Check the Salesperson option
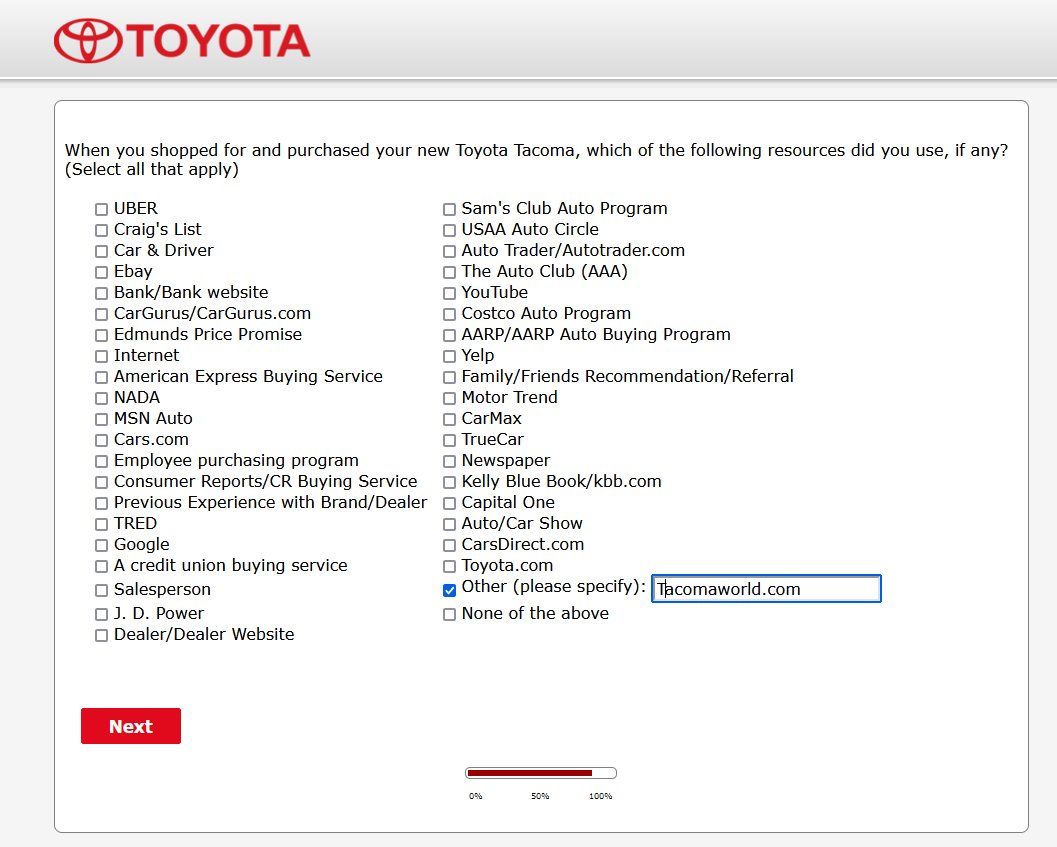This screenshot has height=847, width=1057. tap(101, 590)
